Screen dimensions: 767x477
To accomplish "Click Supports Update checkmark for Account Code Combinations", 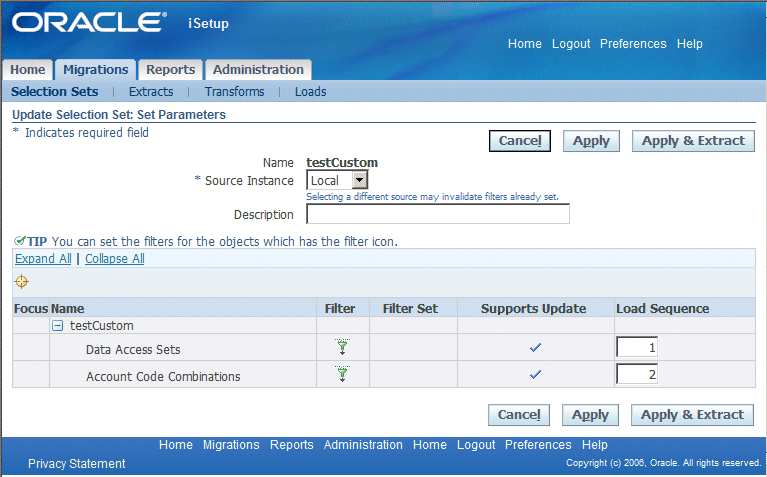I will [x=536, y=374].
